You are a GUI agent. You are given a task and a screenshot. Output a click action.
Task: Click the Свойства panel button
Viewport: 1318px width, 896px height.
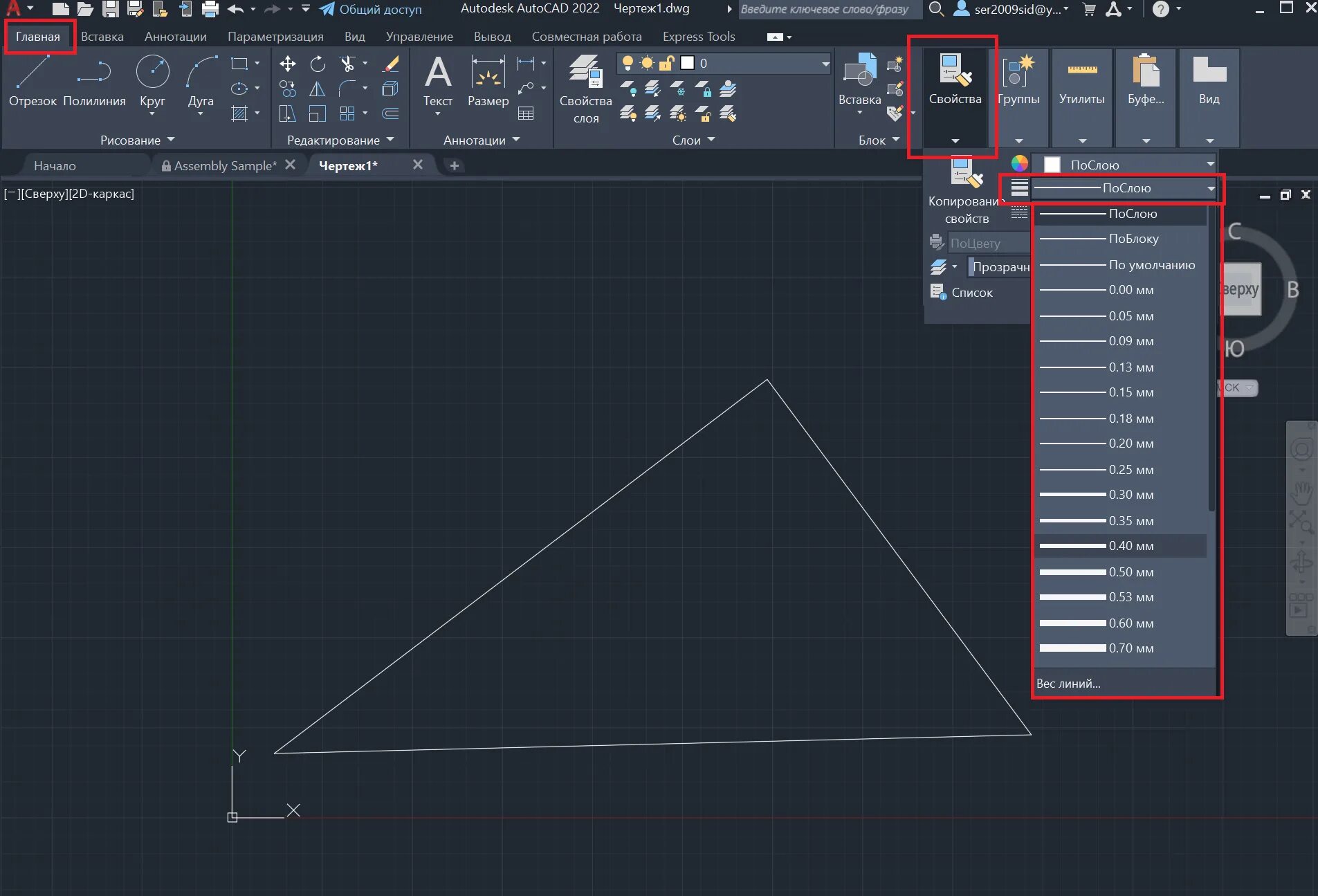tap(955, 97)
